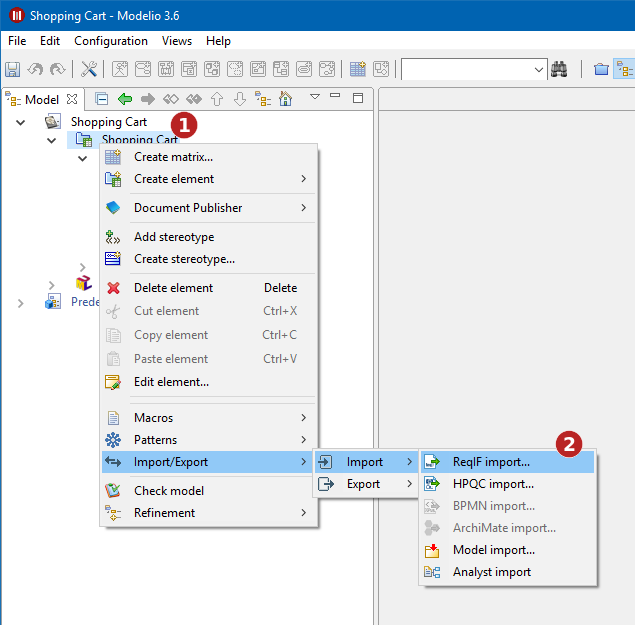Open the Model panel view menu triangle

point(315,97)
